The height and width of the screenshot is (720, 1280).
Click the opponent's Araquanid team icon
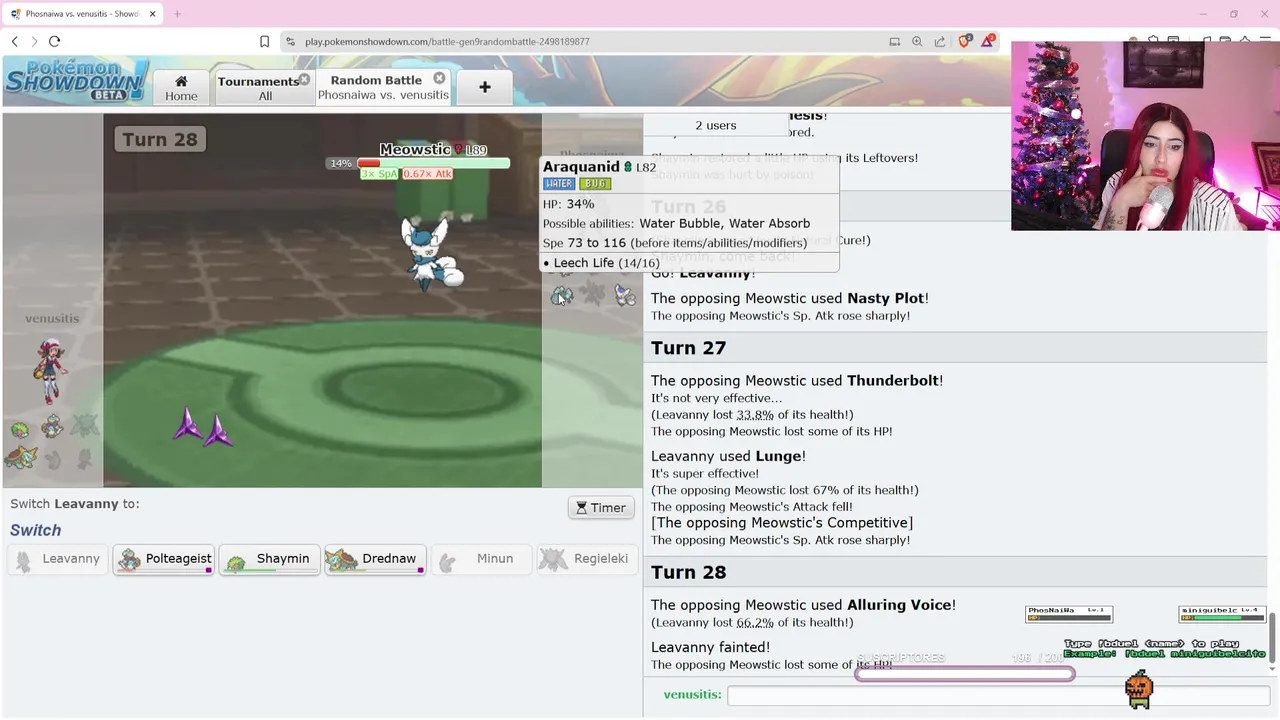562,295
